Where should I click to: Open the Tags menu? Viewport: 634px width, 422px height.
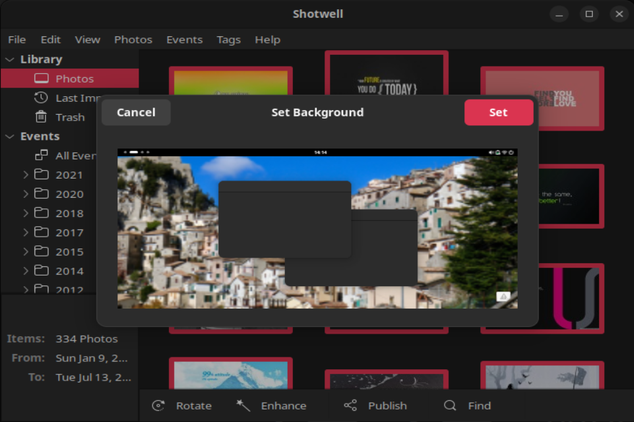[228, 40]
